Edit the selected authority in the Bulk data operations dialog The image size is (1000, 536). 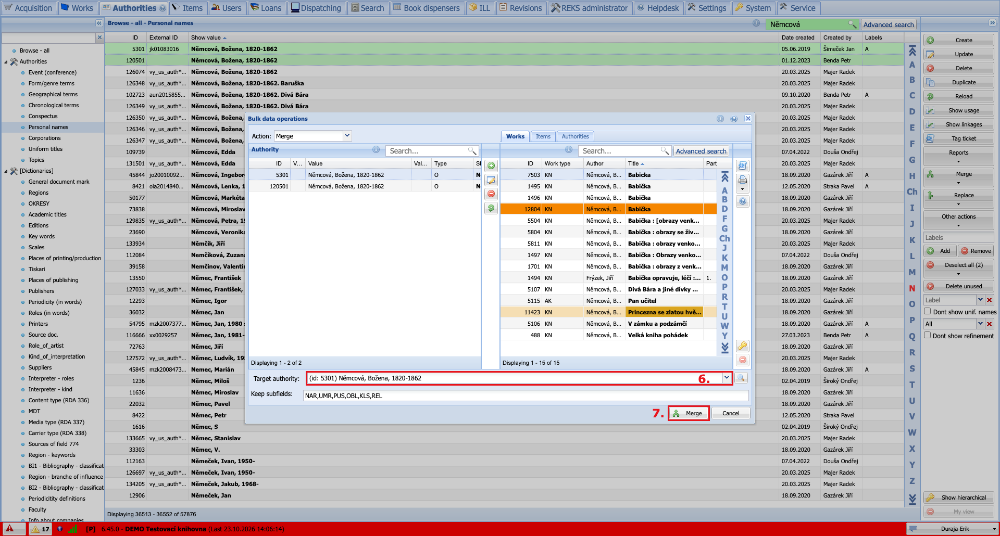pyautogui.click(x=491, y=180)
